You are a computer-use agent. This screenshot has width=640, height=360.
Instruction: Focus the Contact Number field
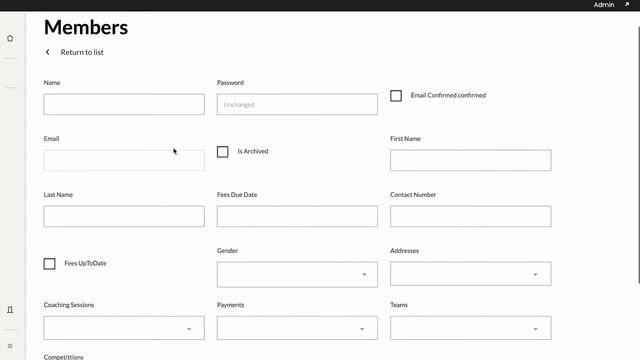pyautogui.click(x=471, y=216)
